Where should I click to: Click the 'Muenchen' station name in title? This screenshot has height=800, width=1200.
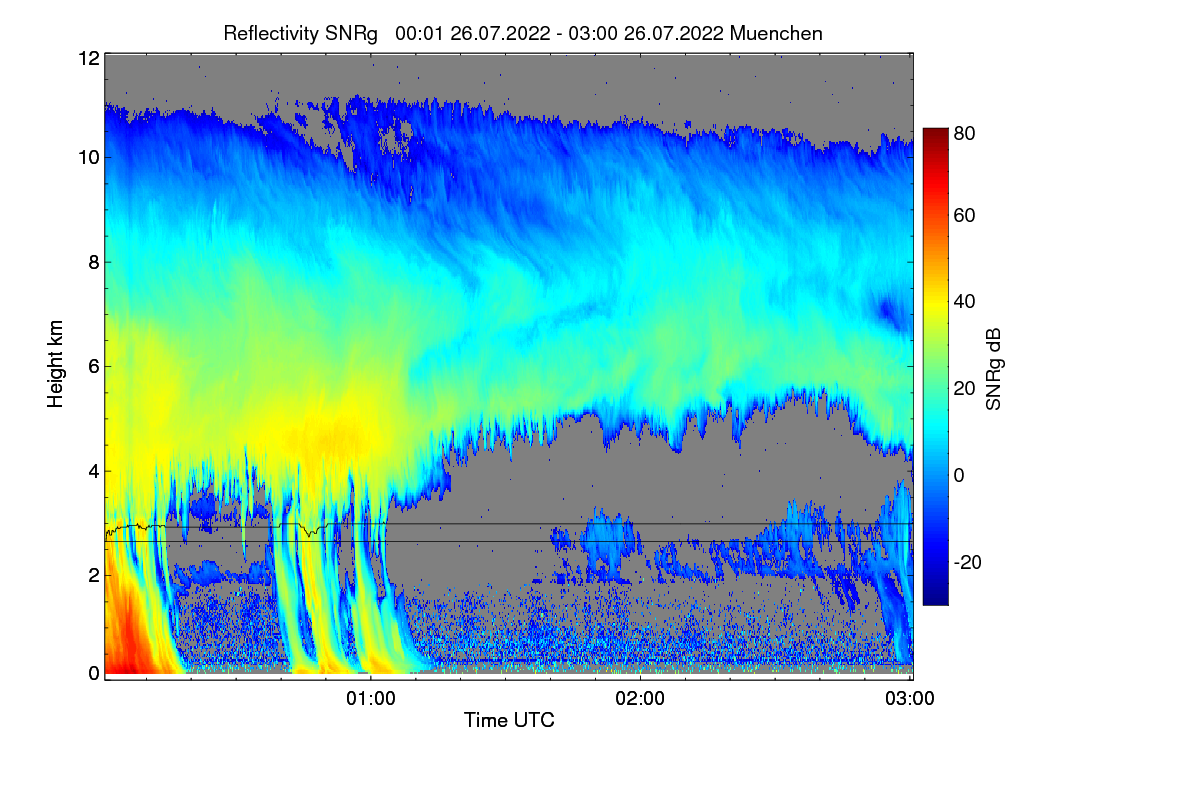776,33
